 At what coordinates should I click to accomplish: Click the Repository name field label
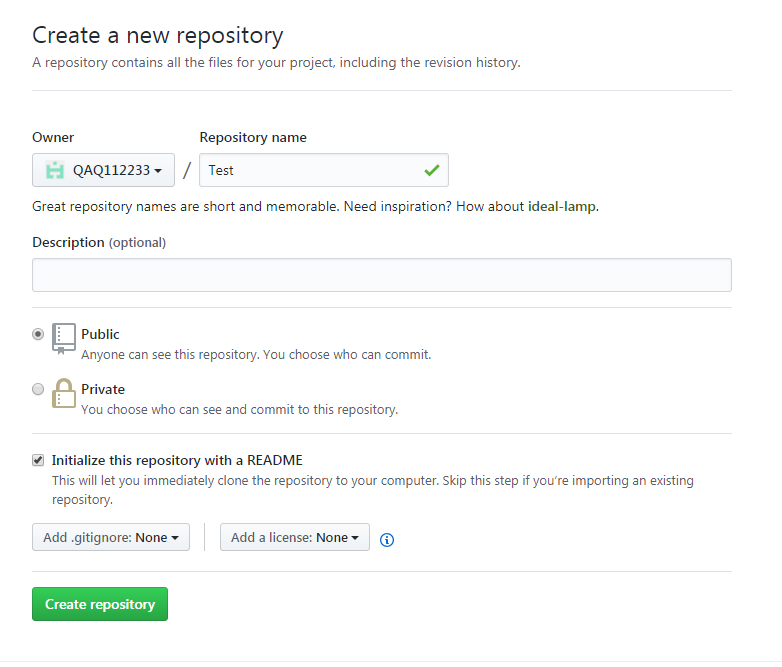coord(253,137)
